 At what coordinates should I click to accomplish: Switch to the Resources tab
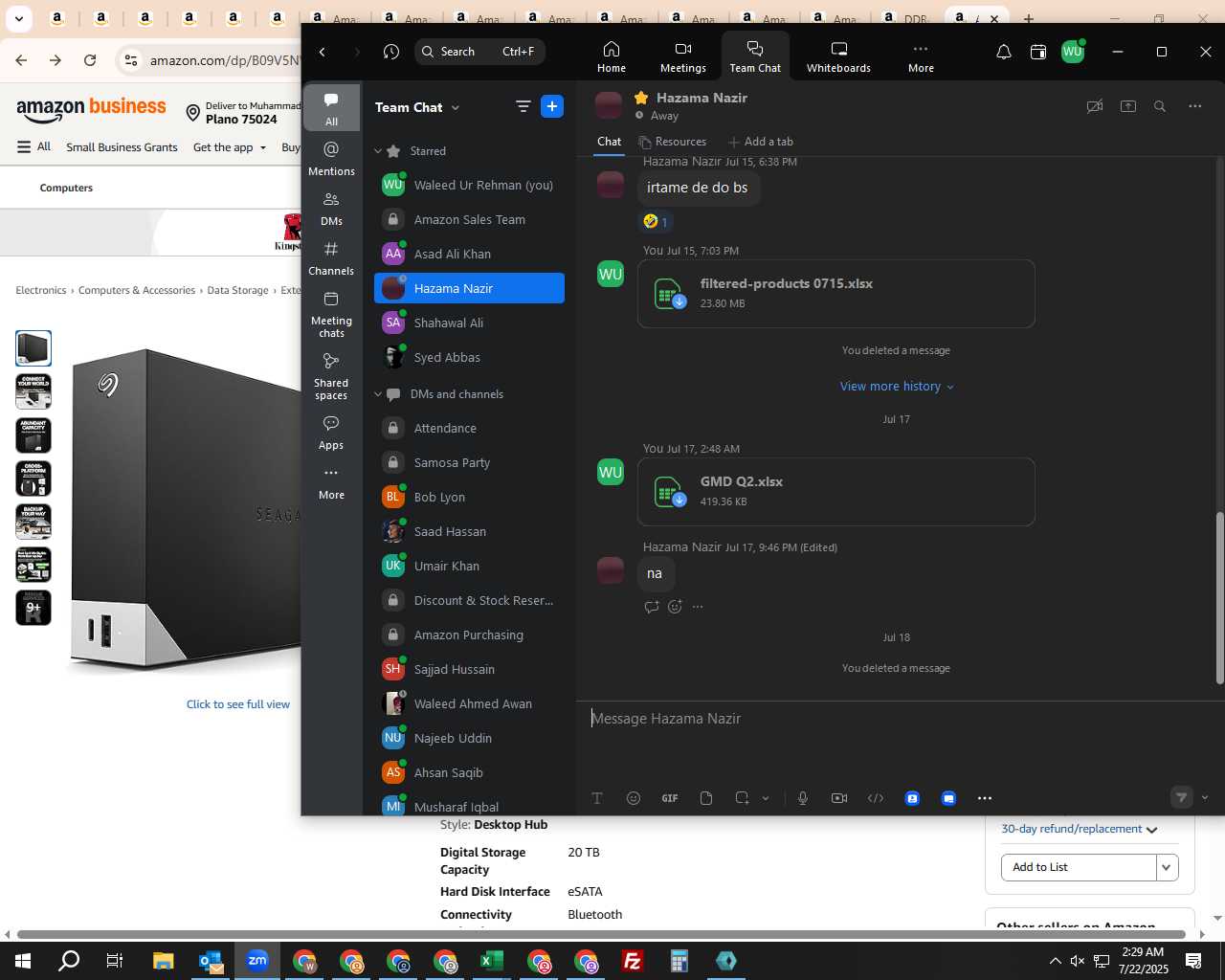[672, 142]
